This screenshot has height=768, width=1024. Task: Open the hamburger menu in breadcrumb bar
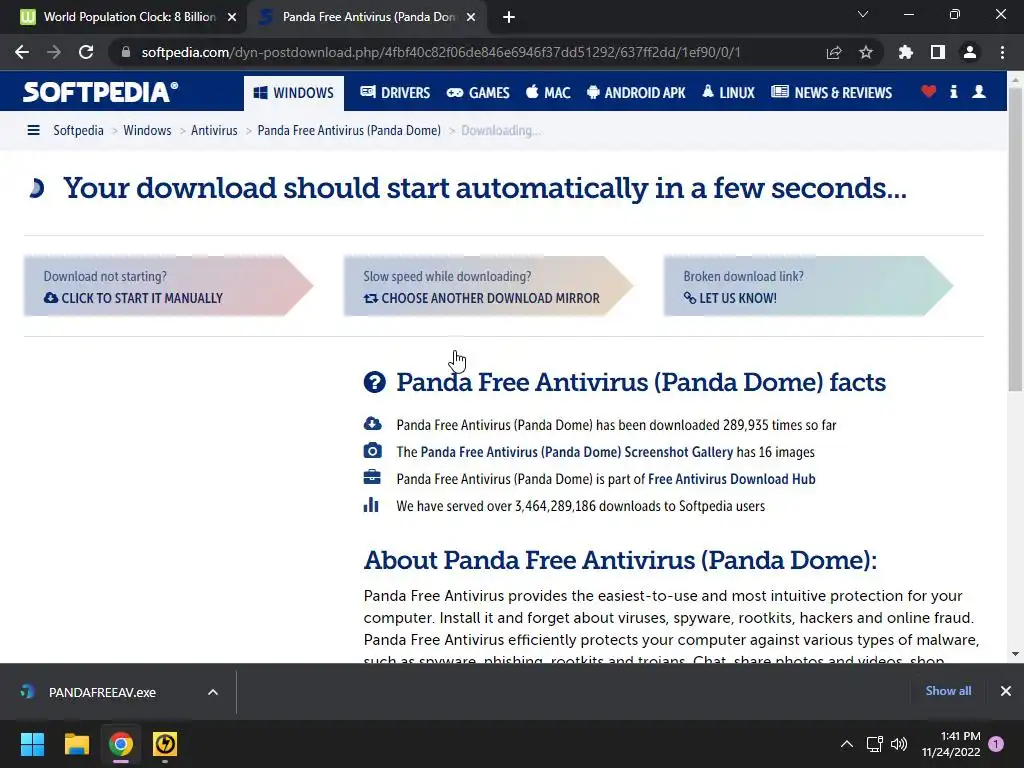(x=33, y=130)
